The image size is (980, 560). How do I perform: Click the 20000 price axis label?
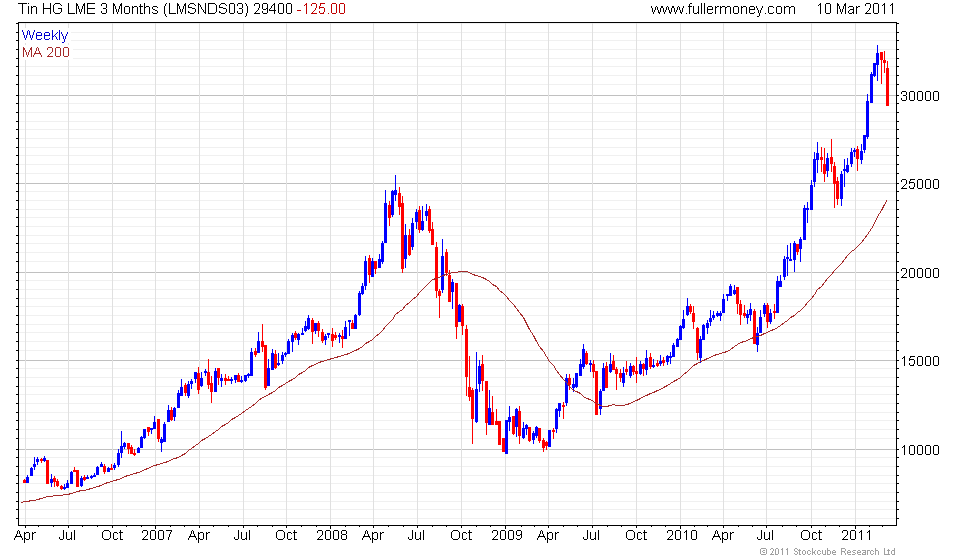(919, 273)
